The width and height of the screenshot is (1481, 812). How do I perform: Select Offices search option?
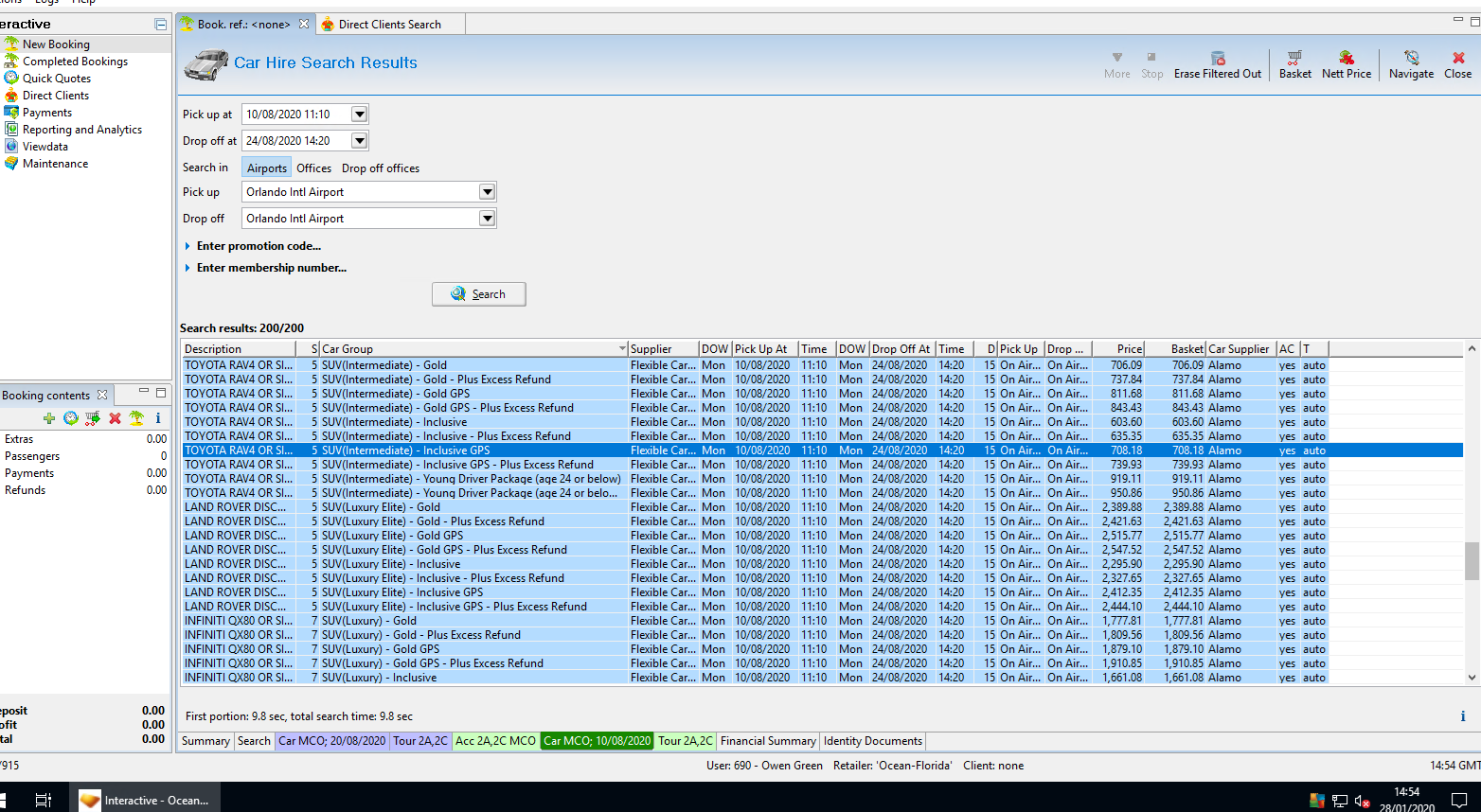[313, 168]
